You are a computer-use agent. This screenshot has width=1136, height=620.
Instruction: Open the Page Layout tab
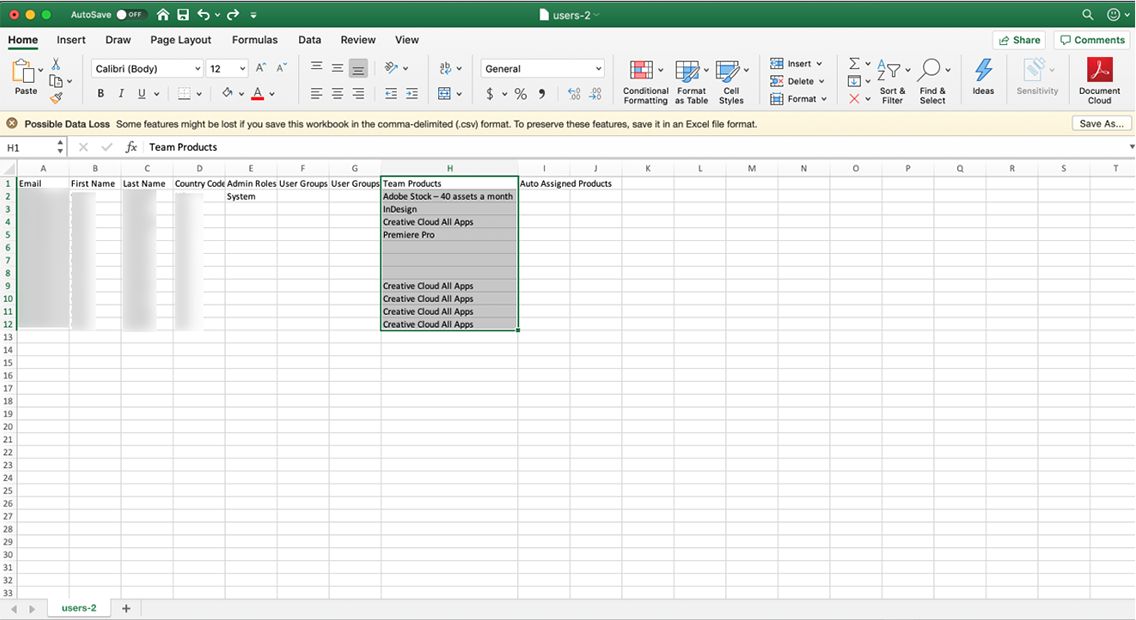point(180,40)
